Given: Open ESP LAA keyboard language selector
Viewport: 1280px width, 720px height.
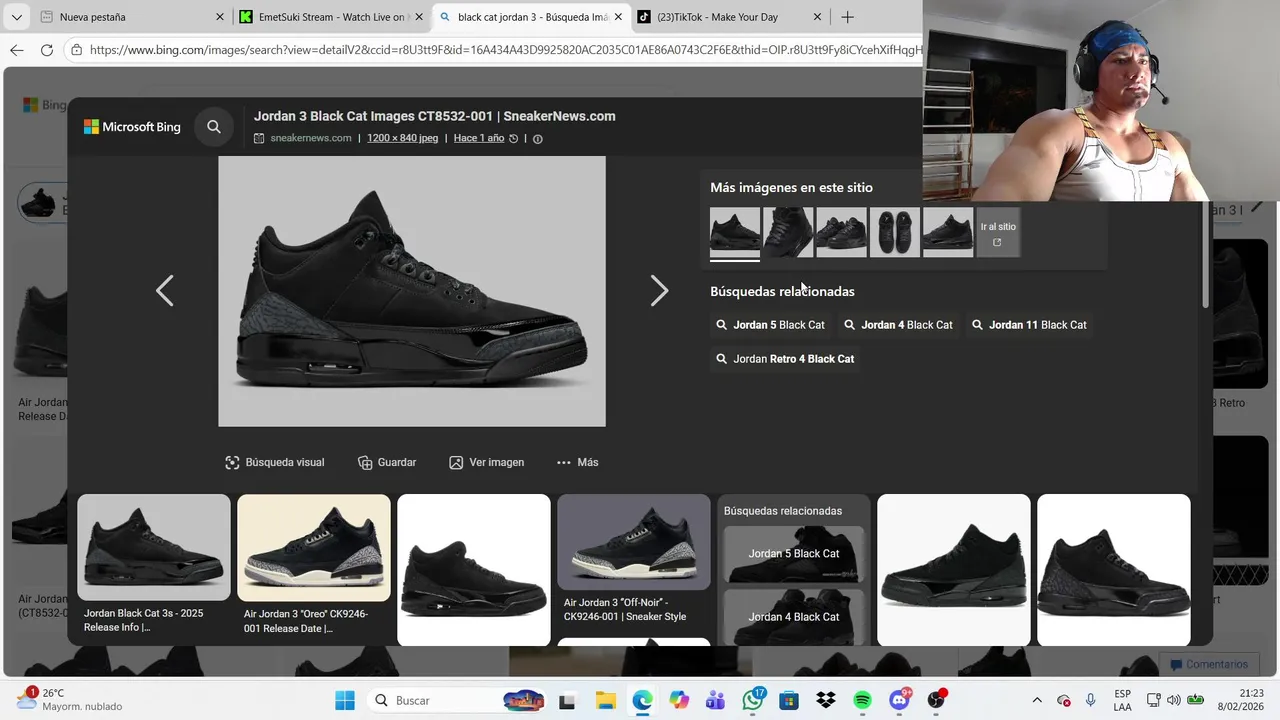Looking at the screenshot, I should point(1123,701).
